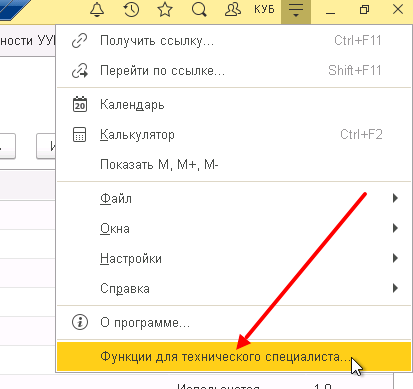Choose Получить ссылку menu entry
413x389 pixels.
coord(234,41)
